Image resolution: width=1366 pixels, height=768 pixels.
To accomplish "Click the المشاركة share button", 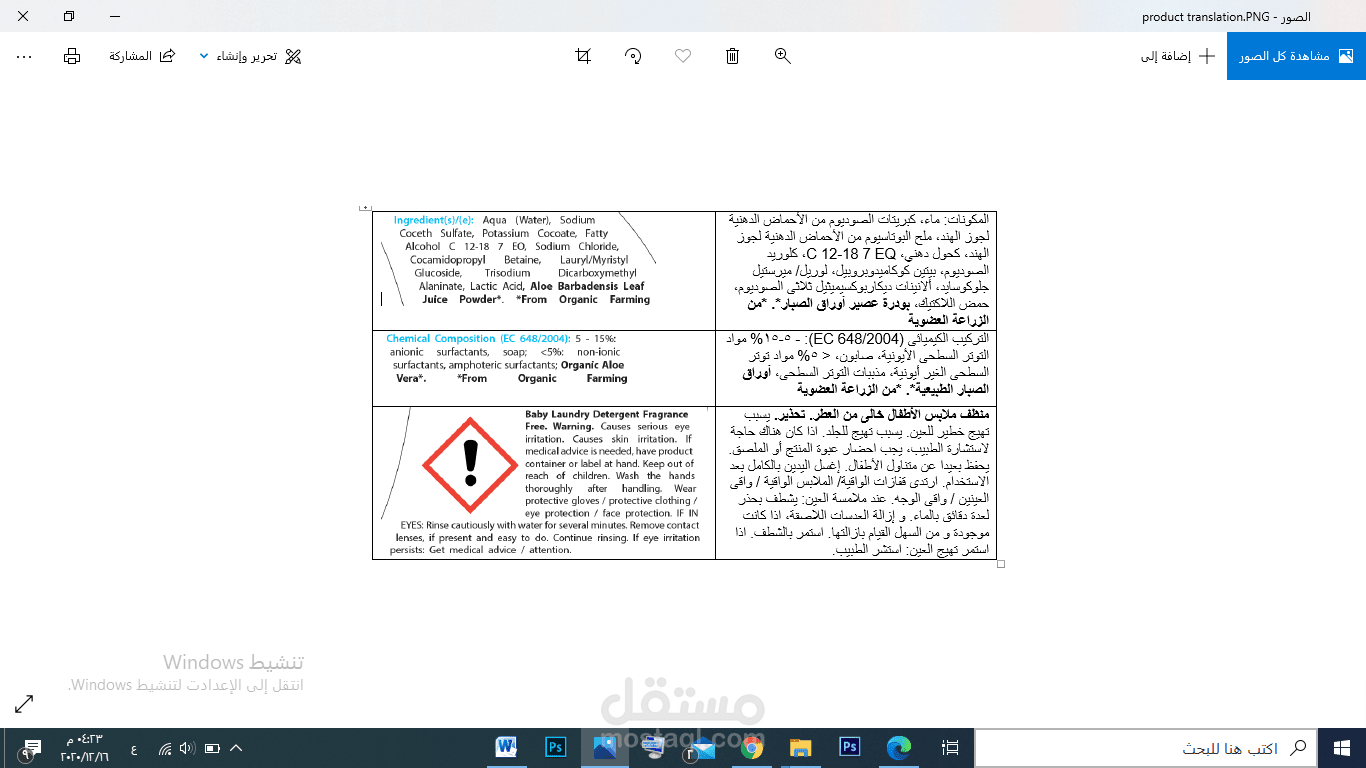I will 142,56.
